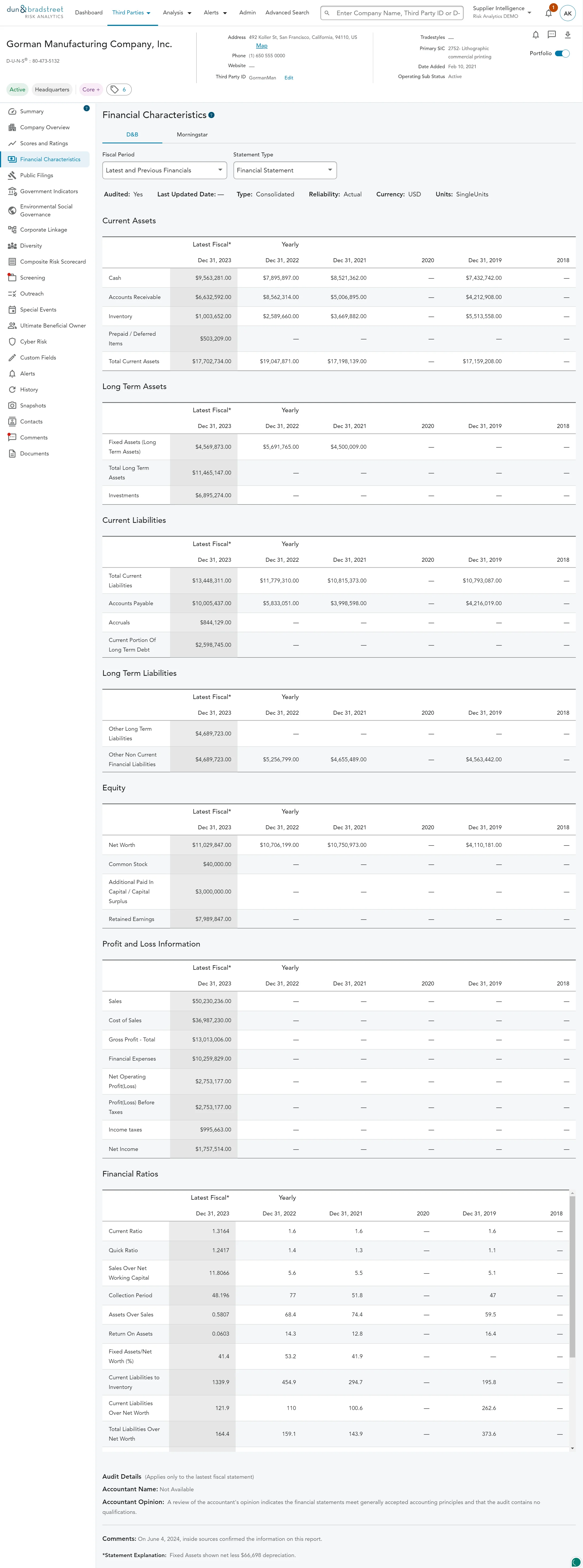Expand the Supplier Intelligence account dropdown
This screenshot has width=583, height=1568.
[x=529, y=13]
